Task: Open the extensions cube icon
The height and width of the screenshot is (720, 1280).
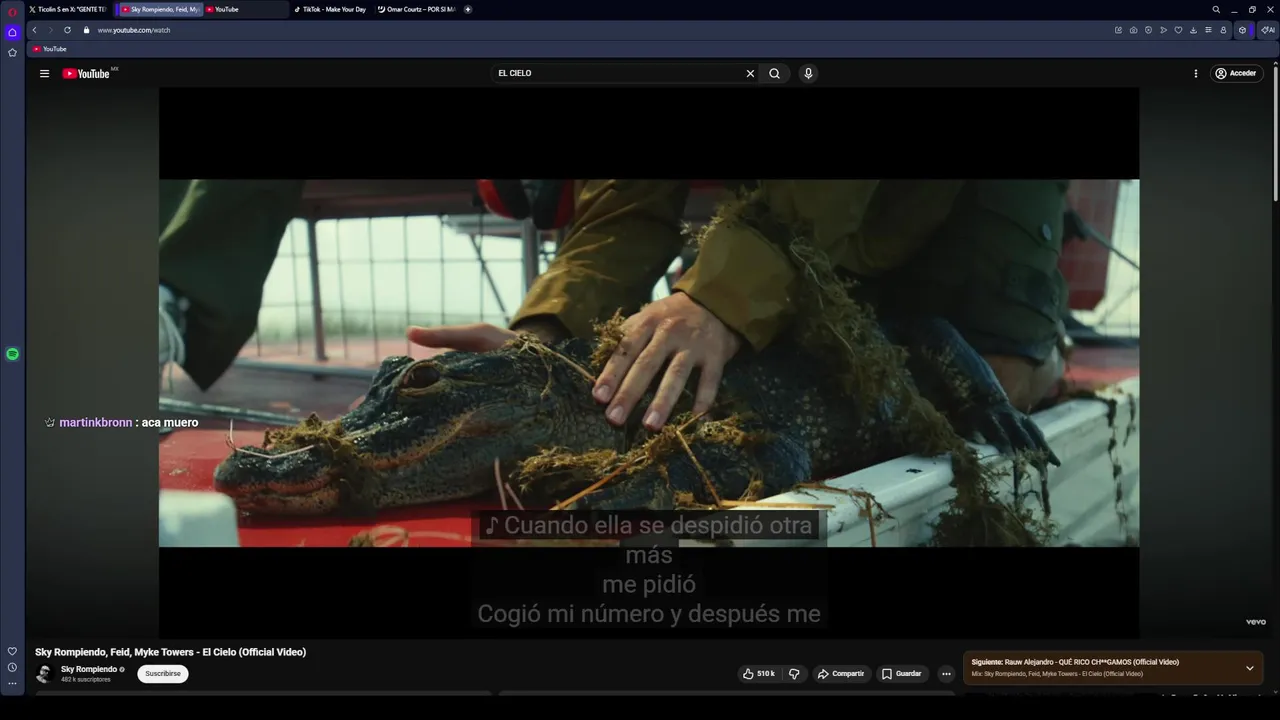Action: (1243, 30)
